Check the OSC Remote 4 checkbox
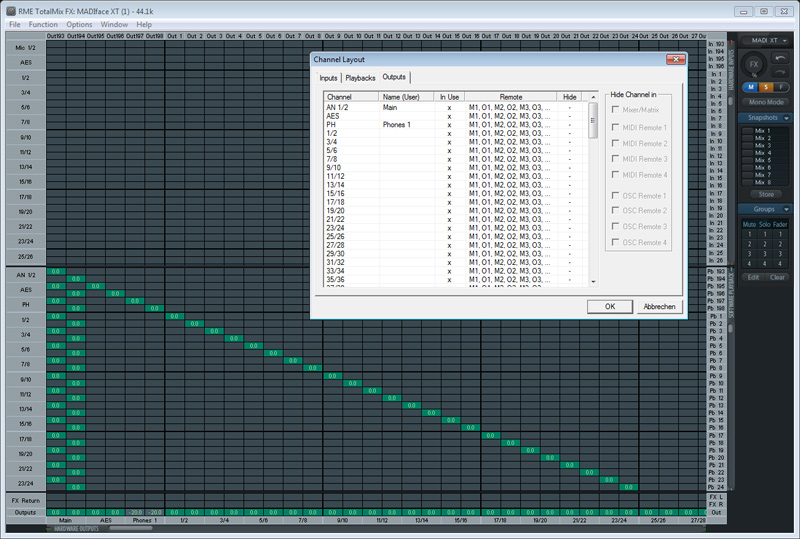Viewport: 800px width, 539px height. coord(615,243)
